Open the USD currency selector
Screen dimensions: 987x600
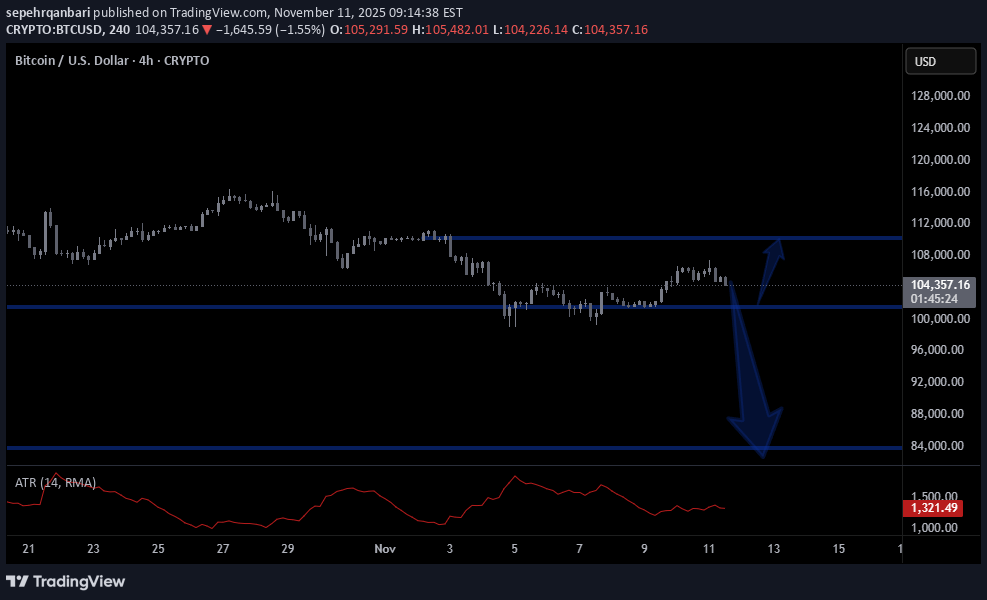coord(940,62)
